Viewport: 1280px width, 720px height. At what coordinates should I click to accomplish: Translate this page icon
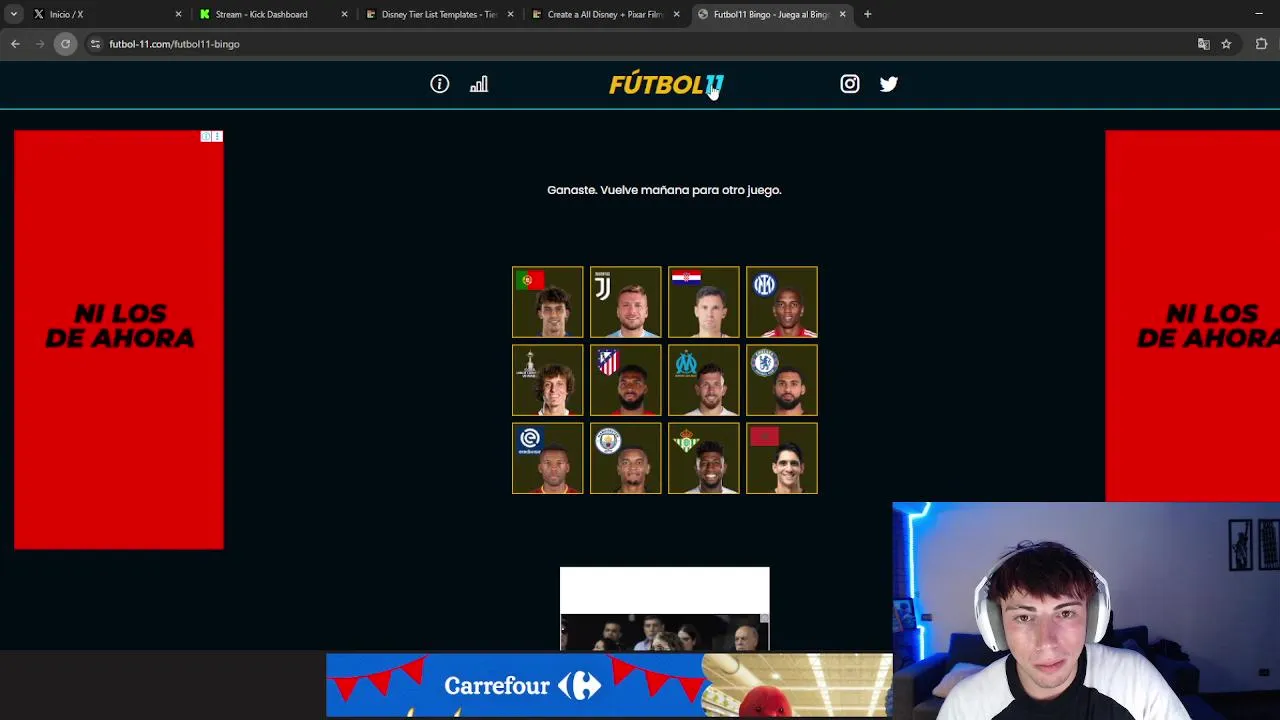click(1204, 44)
